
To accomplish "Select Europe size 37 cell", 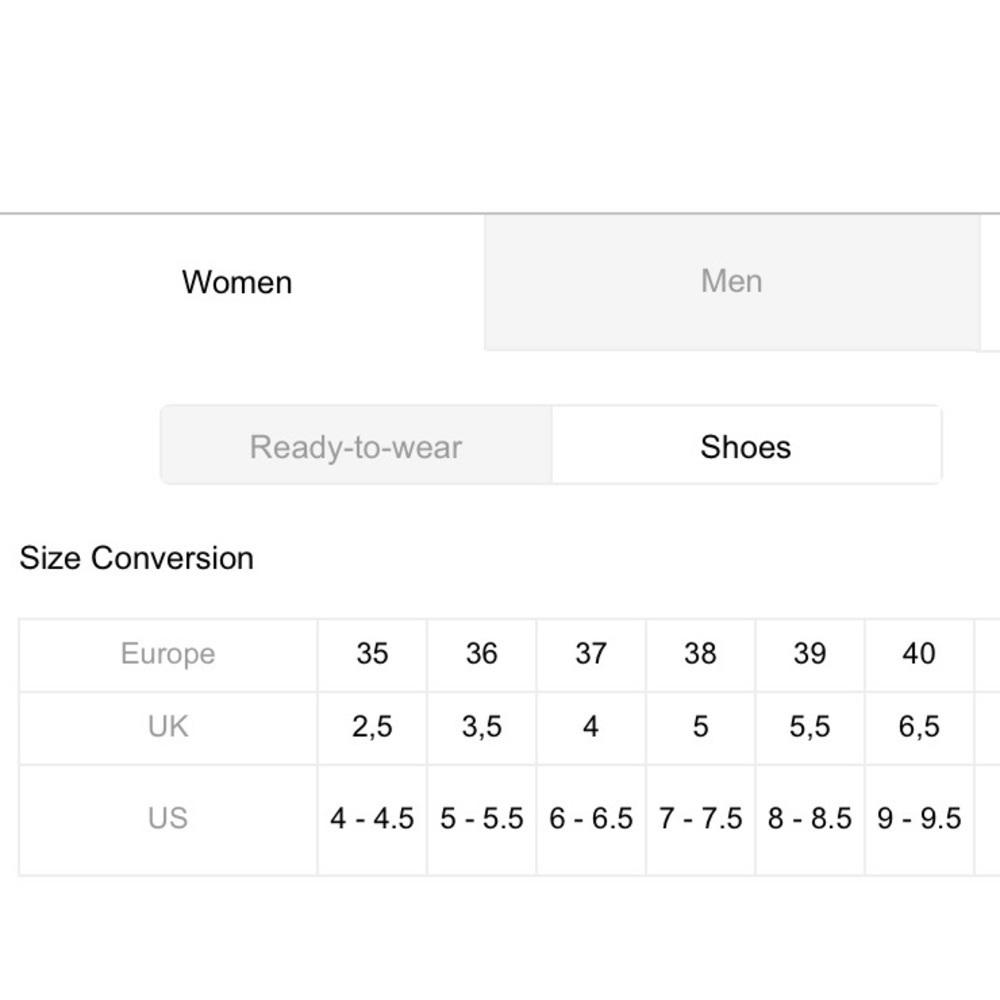I will pos(591,654).
